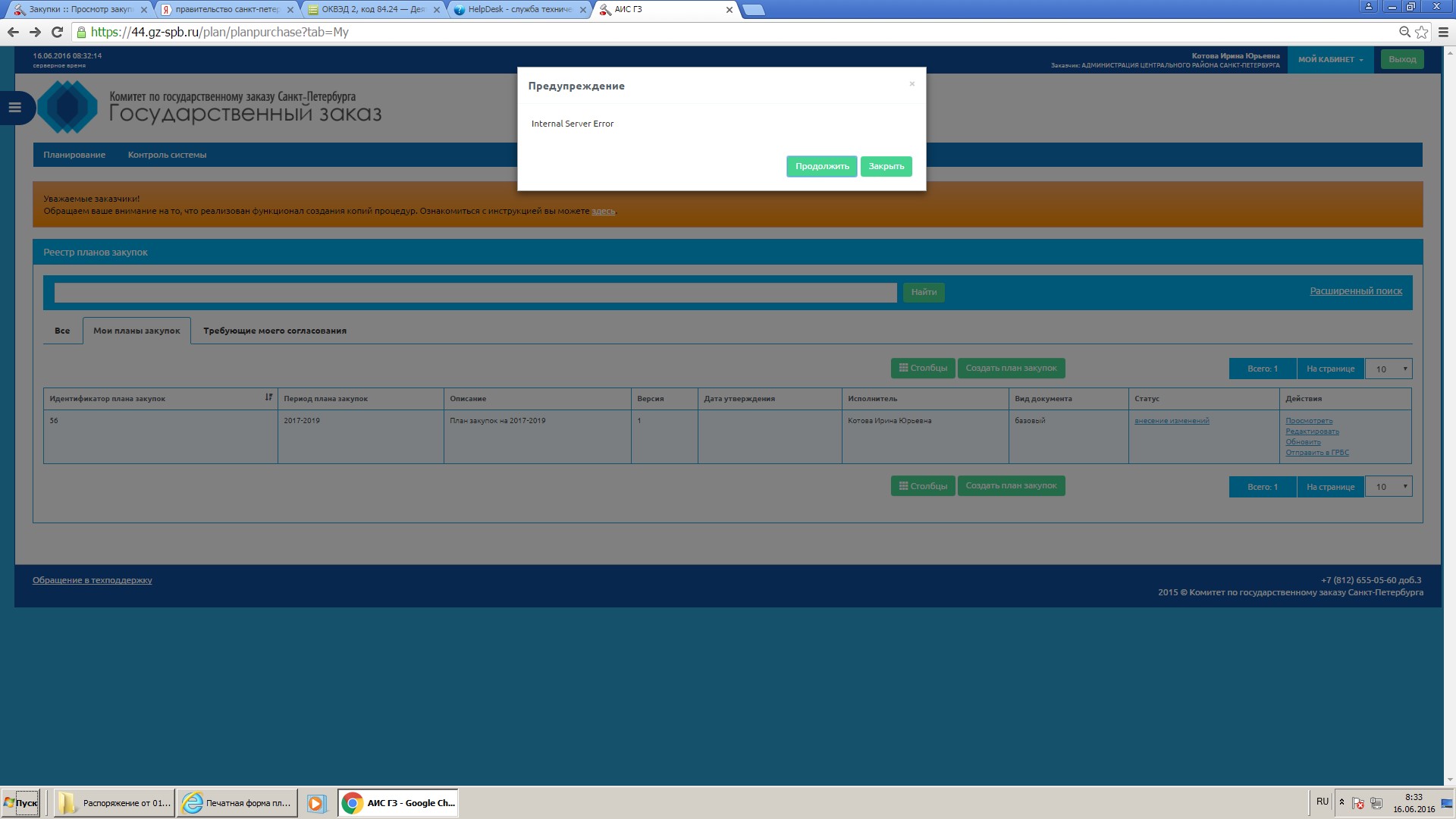The image size is (1456, 819).
Task: Click the Internet Explorer taskbar item
Action: click(x=237, y=803)
